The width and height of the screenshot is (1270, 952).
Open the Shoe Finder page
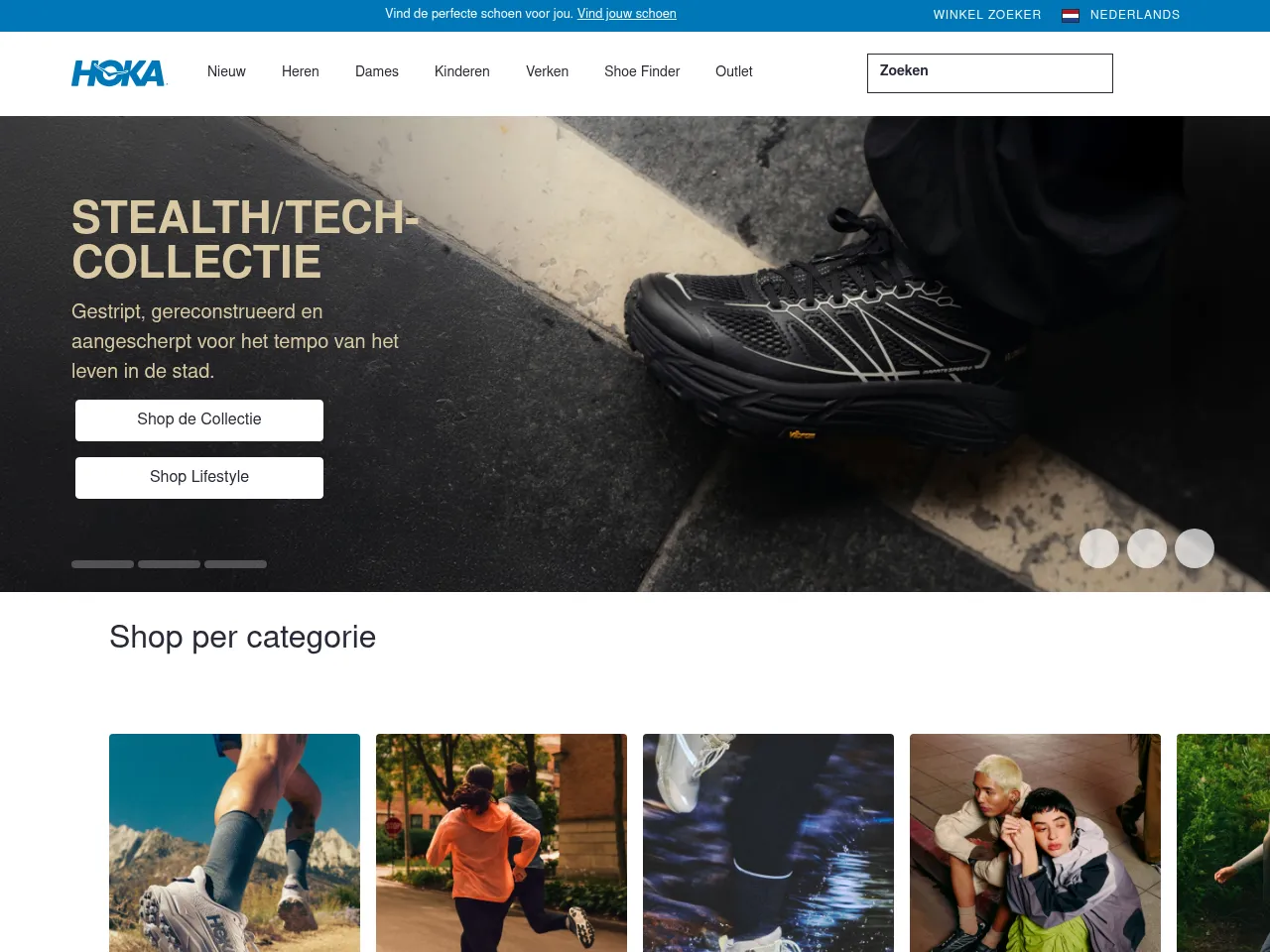click(642, 71)
